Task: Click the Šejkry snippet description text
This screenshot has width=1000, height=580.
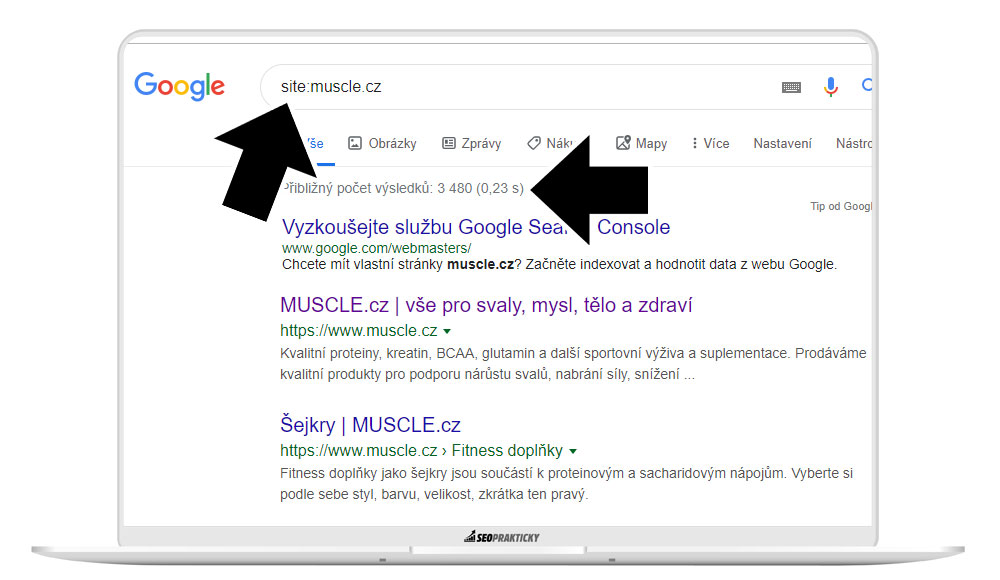Action: [566, 484]
